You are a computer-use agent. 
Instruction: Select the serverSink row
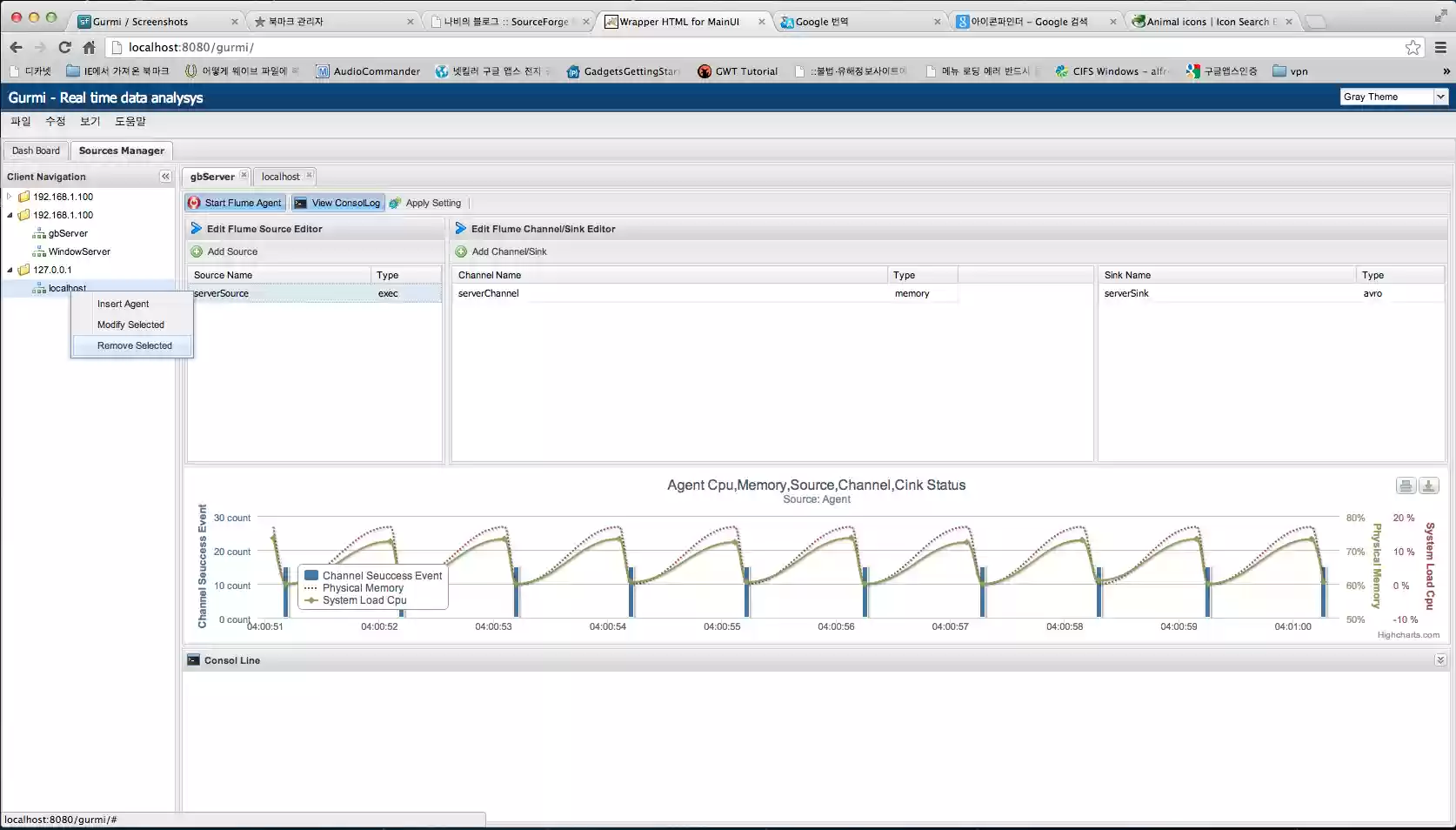(x=1271, y=293)
